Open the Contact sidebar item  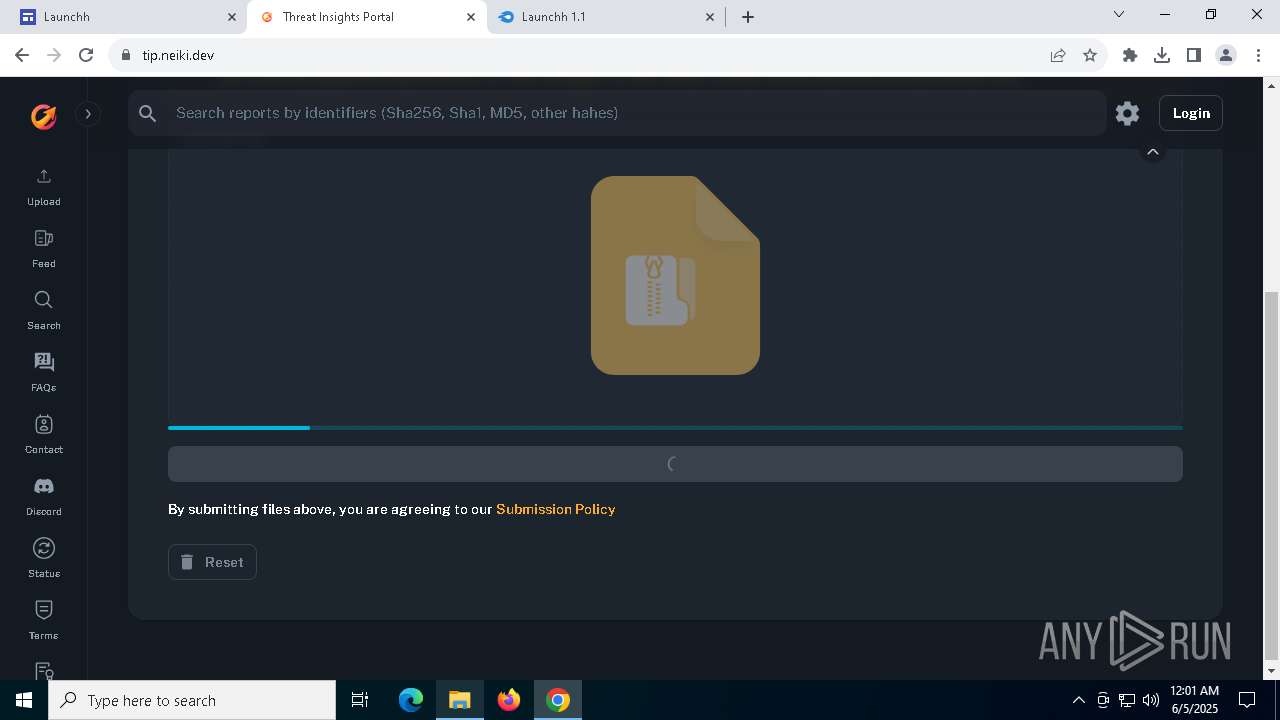click(43, 435)
